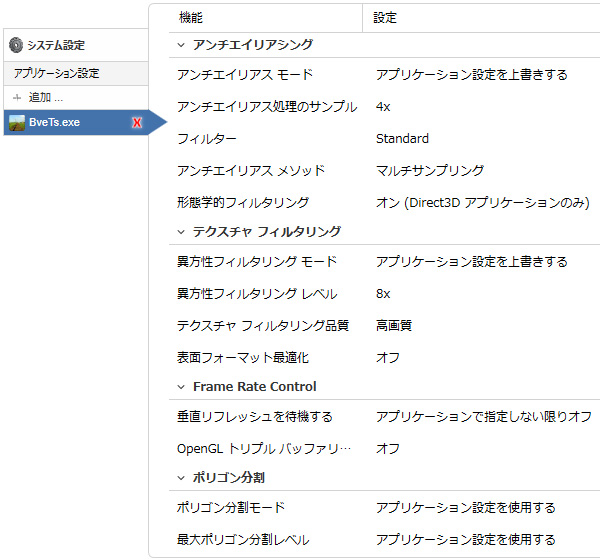
Task: Select アプリケーション設定 in the sidebar
Action: tap(76, 73)
